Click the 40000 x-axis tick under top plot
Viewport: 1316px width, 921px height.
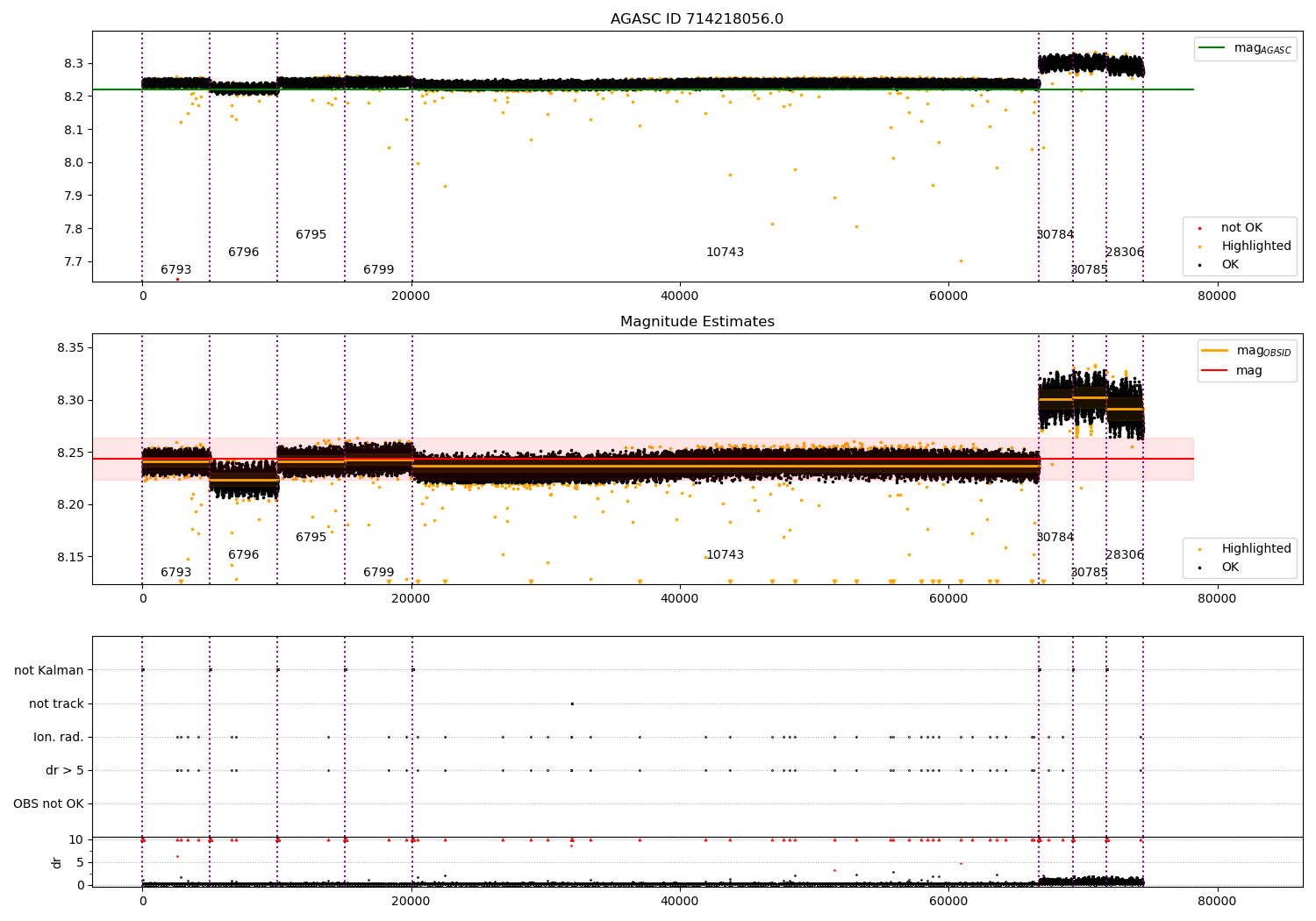679,296
